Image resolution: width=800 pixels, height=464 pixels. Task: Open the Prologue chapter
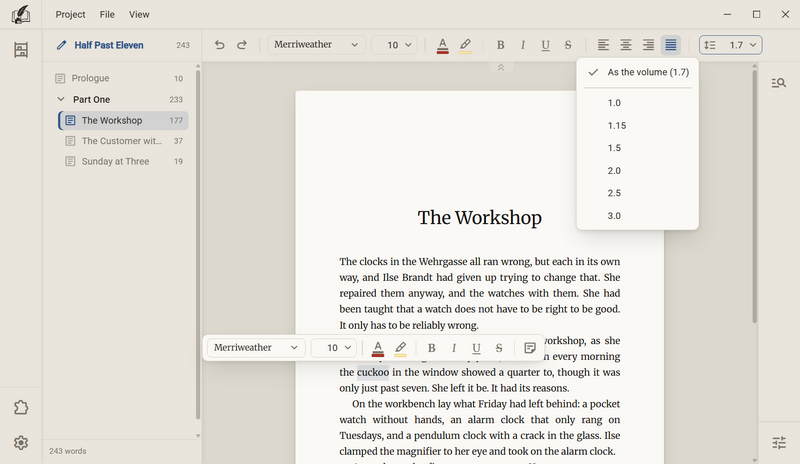[120, 78]
